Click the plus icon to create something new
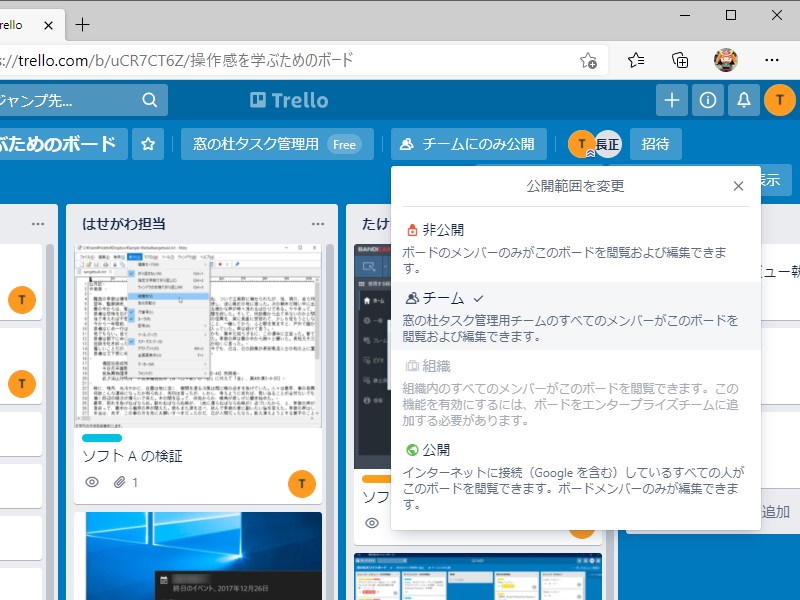This screenshot has width=800, height=600. (x=671, y=100)
